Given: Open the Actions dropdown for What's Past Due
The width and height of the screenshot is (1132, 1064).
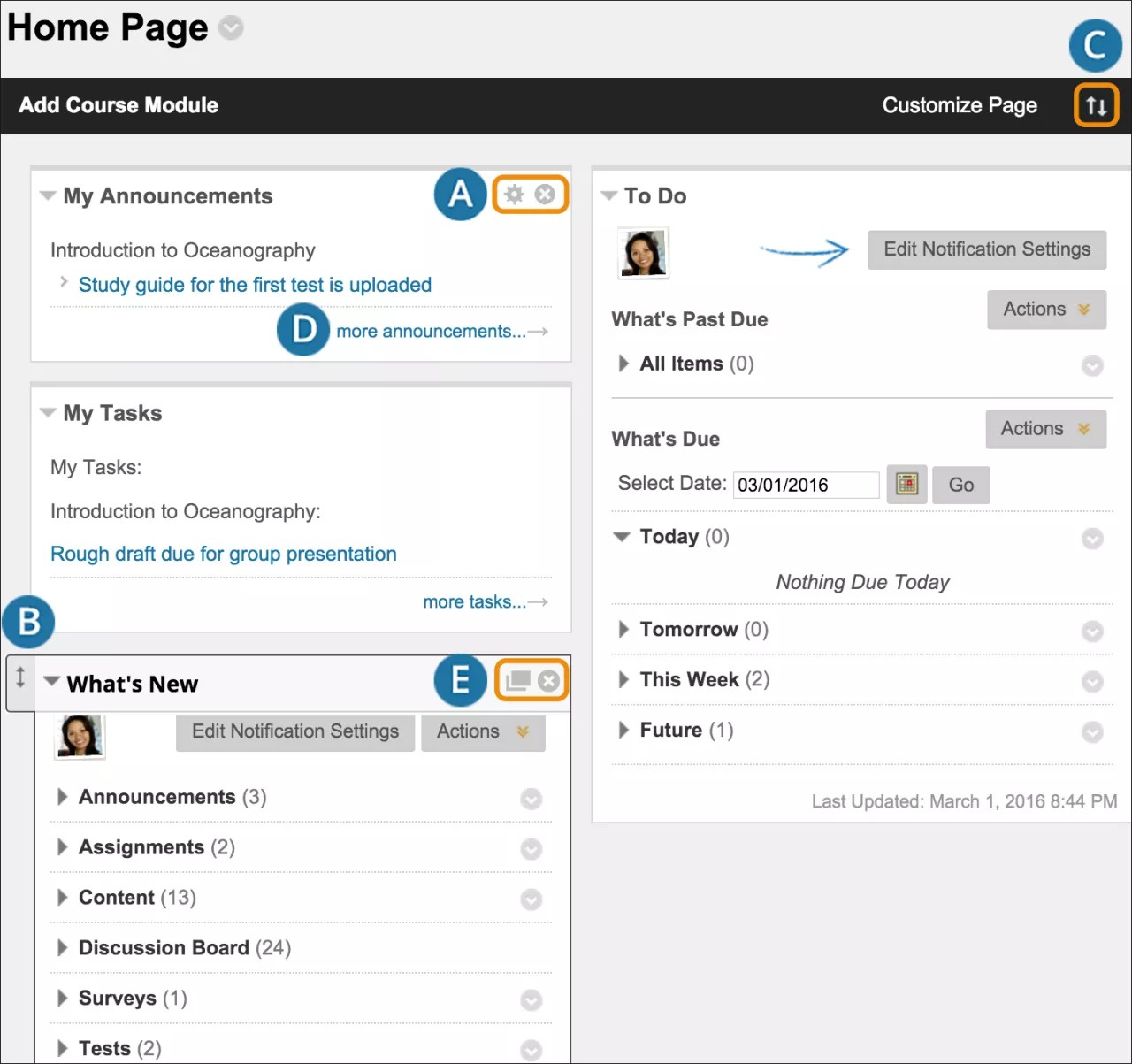Looking at the screenshot, I should pyautogui.click(x=1046, y=310).
